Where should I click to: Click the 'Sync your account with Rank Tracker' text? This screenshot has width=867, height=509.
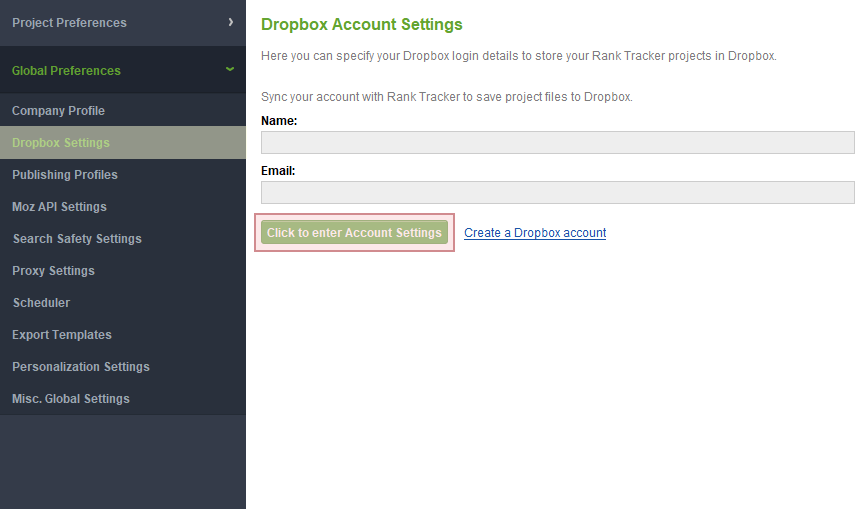tap(447, 97)
